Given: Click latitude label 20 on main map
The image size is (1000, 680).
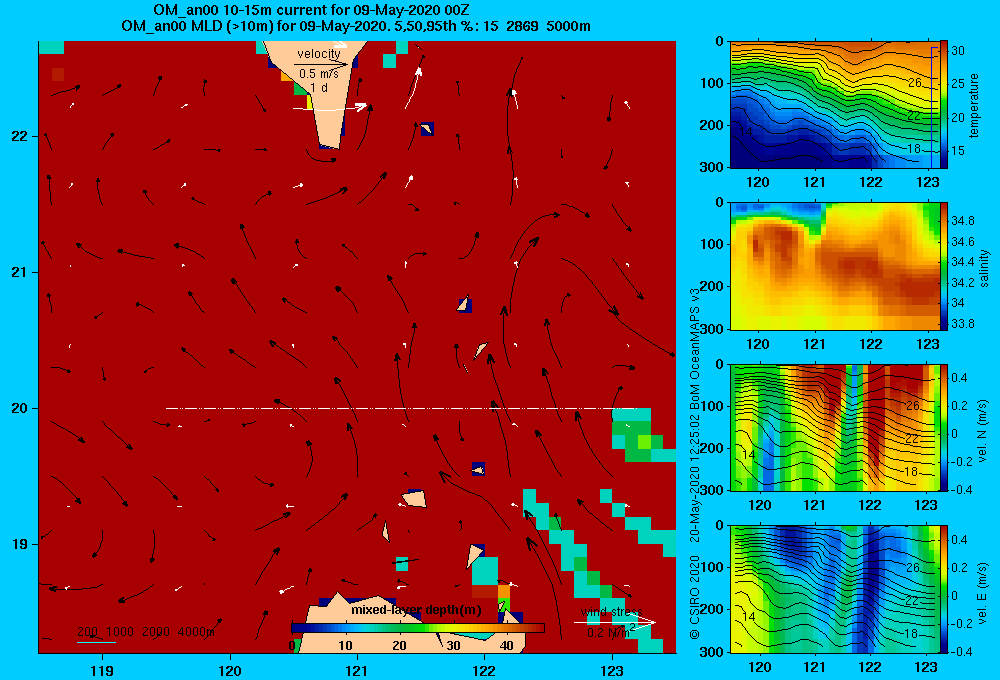Looking at the screenshot, I should tap(20, 408).
